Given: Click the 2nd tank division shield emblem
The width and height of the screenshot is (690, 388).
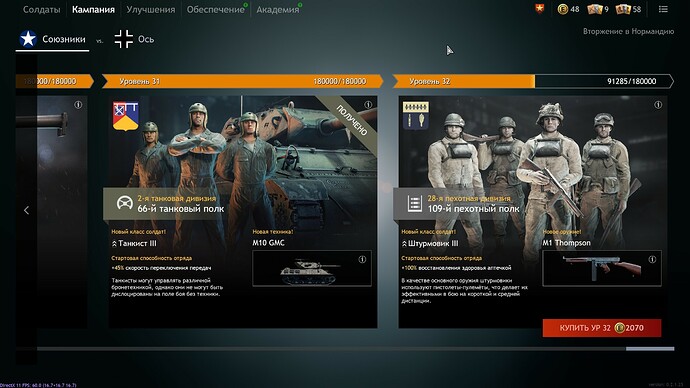Looking at the screenshot, I should 126,117.
